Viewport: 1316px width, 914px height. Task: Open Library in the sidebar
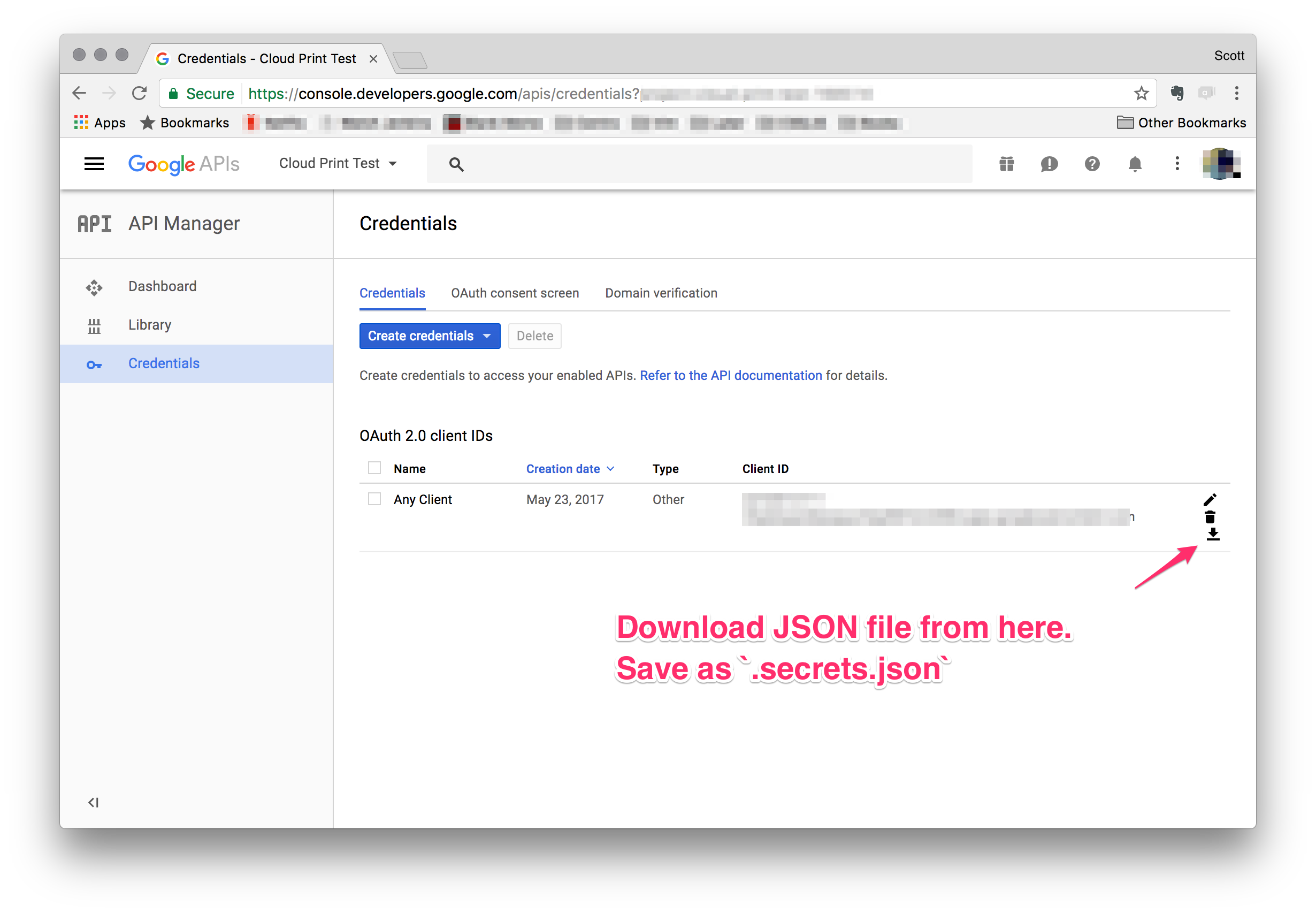(149, 325)
